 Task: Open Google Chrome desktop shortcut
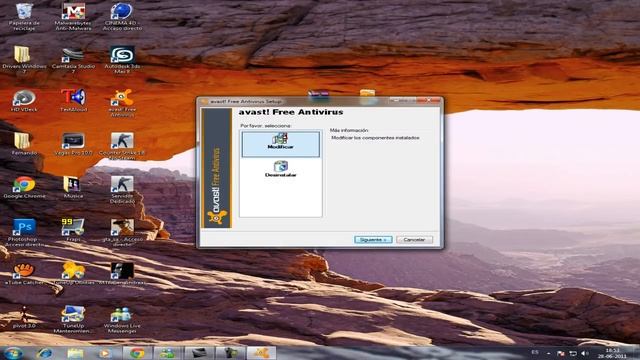[x=24, y=187]
